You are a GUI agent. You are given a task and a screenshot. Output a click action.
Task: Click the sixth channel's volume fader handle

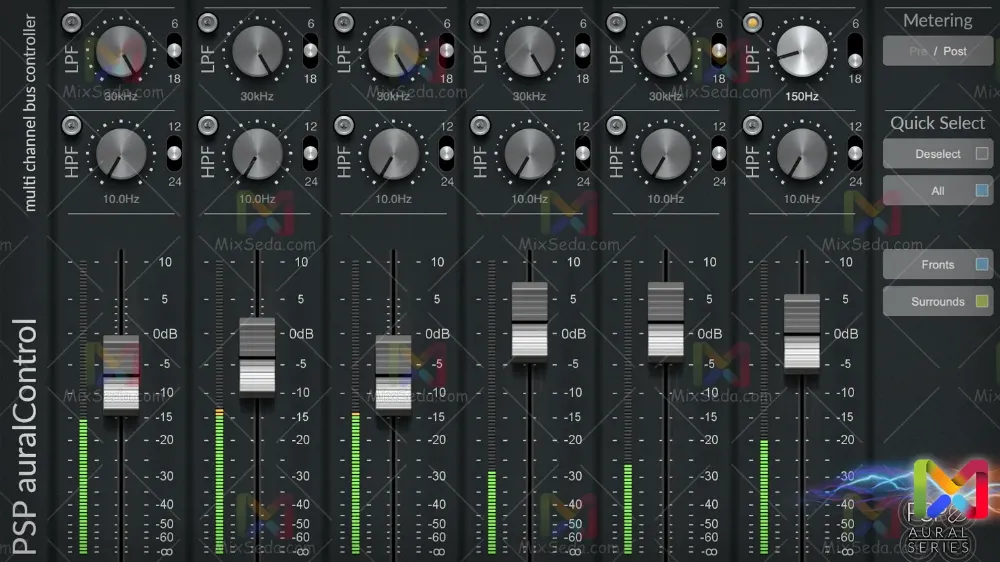(801, 333)
